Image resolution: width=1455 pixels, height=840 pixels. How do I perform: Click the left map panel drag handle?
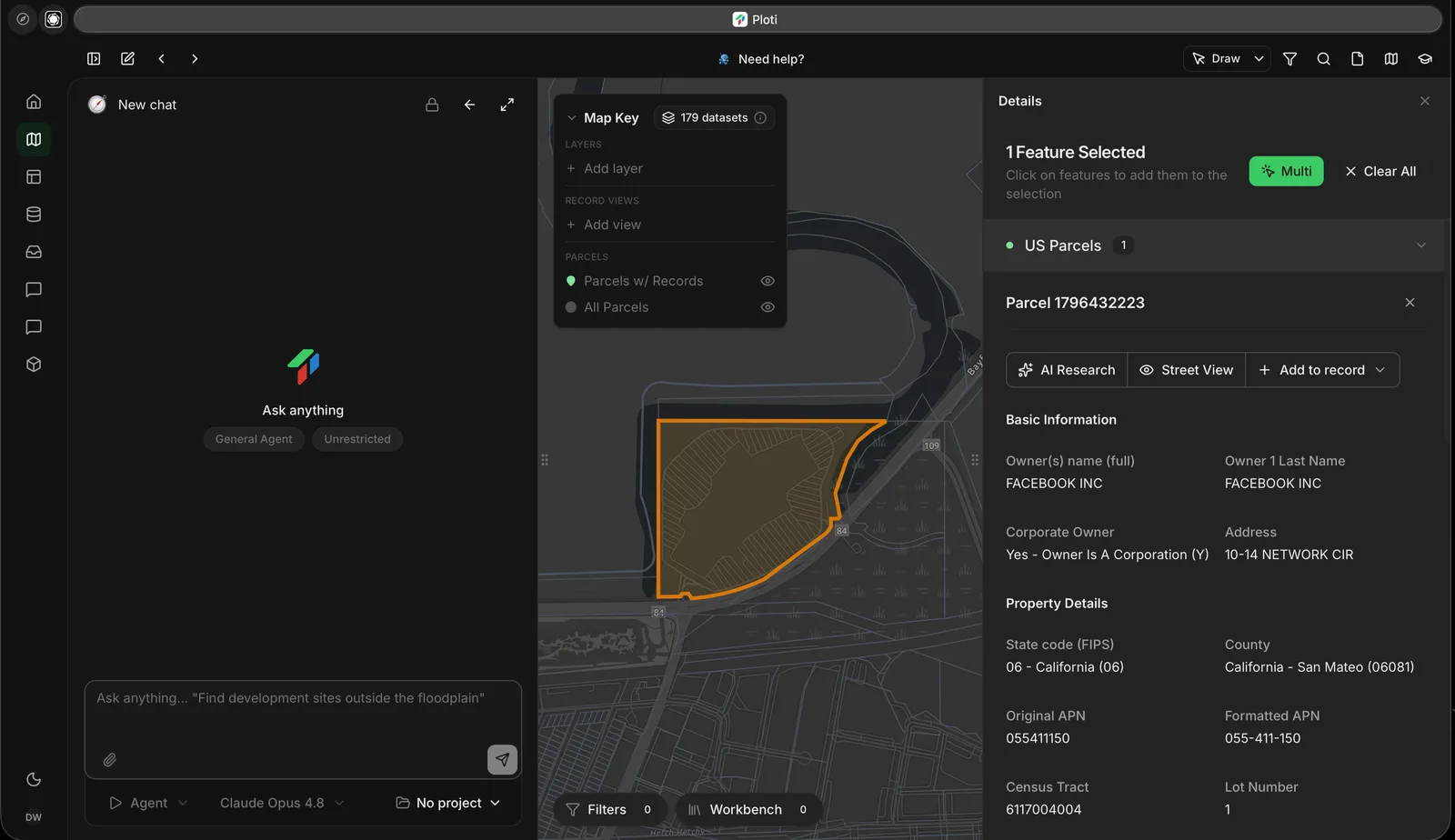(545, 460)
